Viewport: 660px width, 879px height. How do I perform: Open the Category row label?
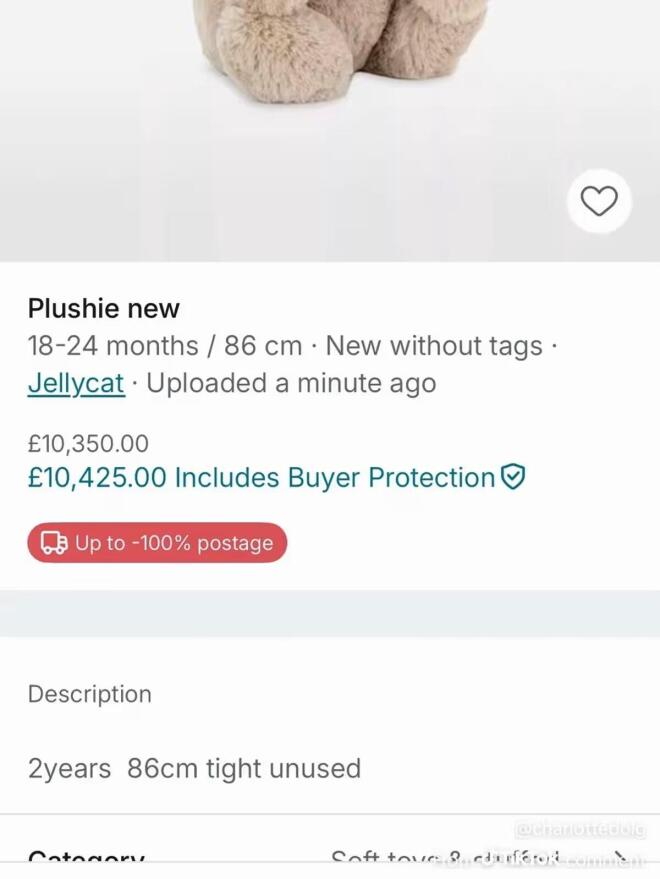pyautogui.click(x=86, y=858)
